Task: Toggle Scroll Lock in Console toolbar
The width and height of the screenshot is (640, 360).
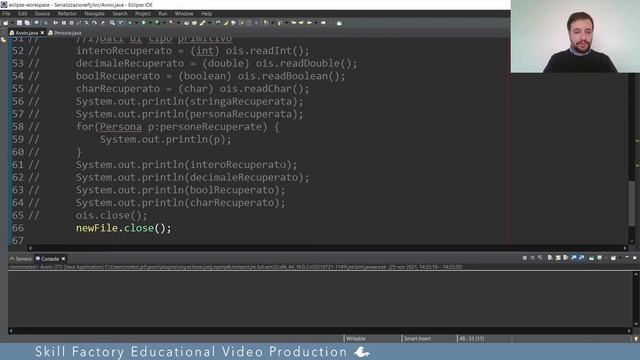Action: 558,258
